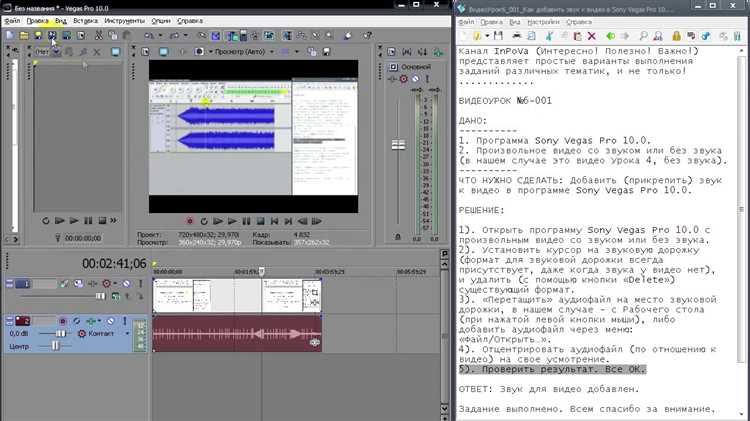Viewport: 750px width, 421px height.
Task: Open the overlays dropdown arrow in the preview toolbar
Action: pos(297,52)
